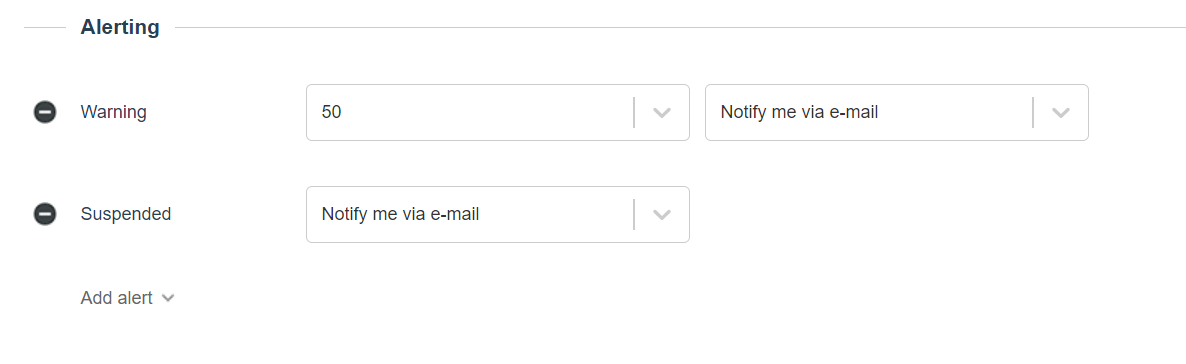
Task: Remove the Suspended alert with minus icon
Action: coord(45,214)
